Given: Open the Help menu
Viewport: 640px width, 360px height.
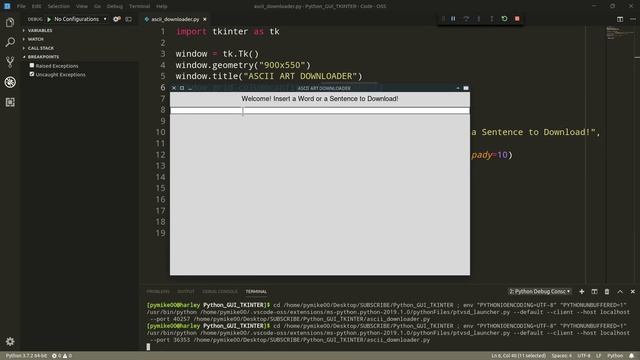Looking at the screenshot, I should (x=162, y=6).
